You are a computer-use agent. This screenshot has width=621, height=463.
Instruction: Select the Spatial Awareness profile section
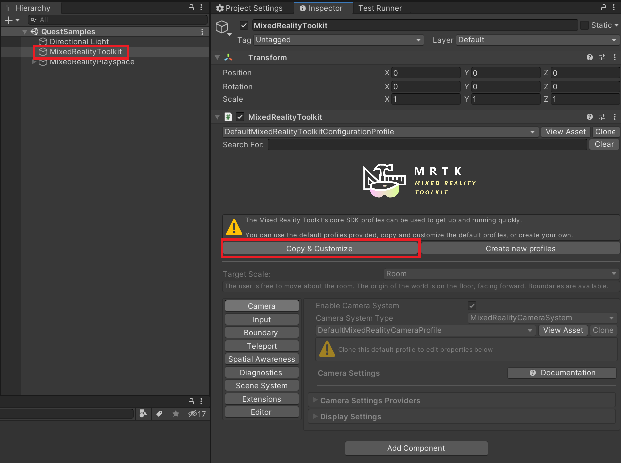pos(261,359)
